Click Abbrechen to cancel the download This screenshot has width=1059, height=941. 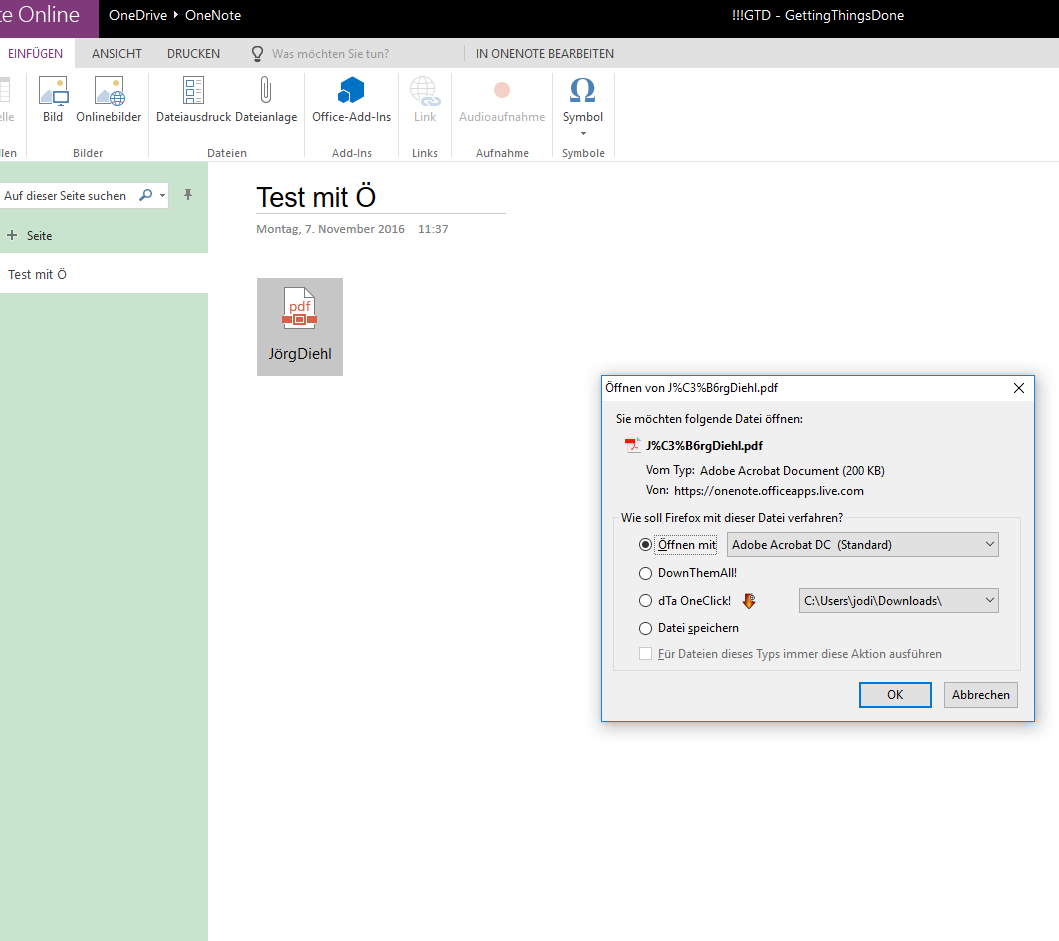click(980, 695)
